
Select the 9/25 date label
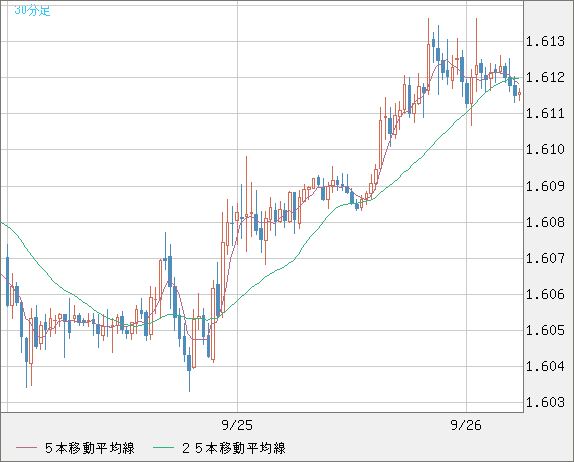(237, 425)
